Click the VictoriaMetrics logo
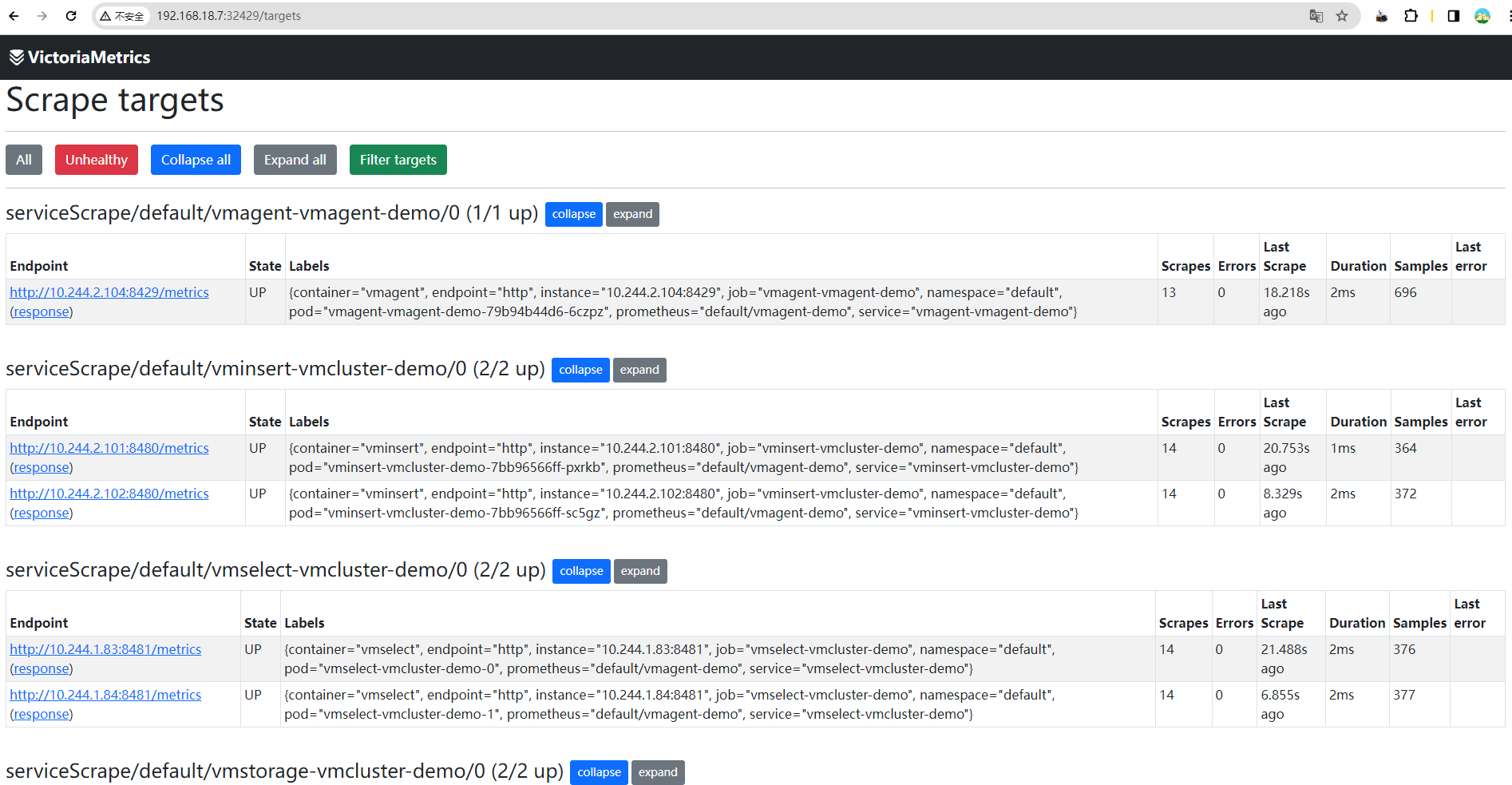The height and width of the screenshot is (785, 1512). point(80,57)
